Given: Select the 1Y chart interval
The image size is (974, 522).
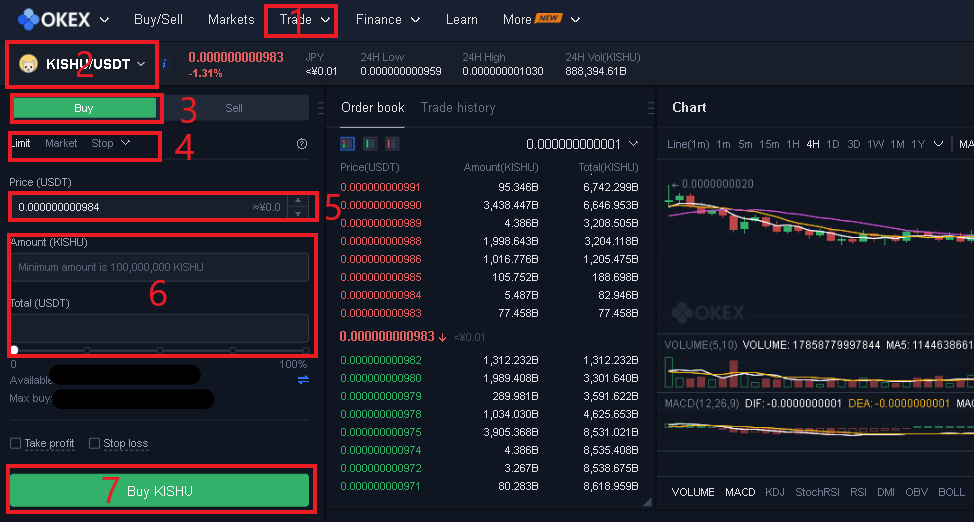Looking at the screenshot, I should click(918, 144).
